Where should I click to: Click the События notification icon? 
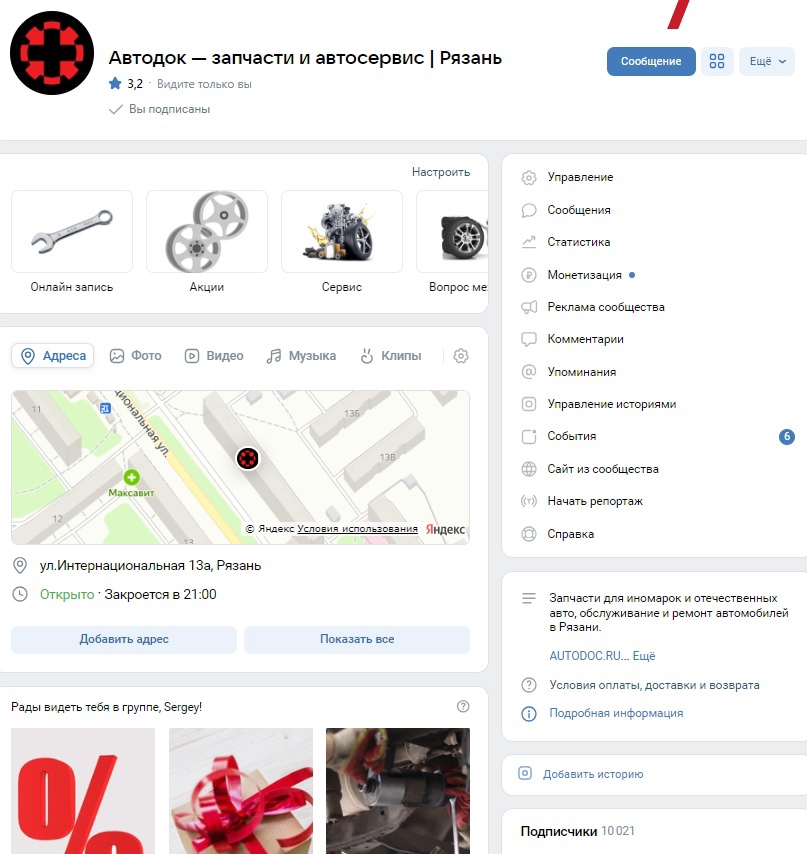tap(529, 436)
